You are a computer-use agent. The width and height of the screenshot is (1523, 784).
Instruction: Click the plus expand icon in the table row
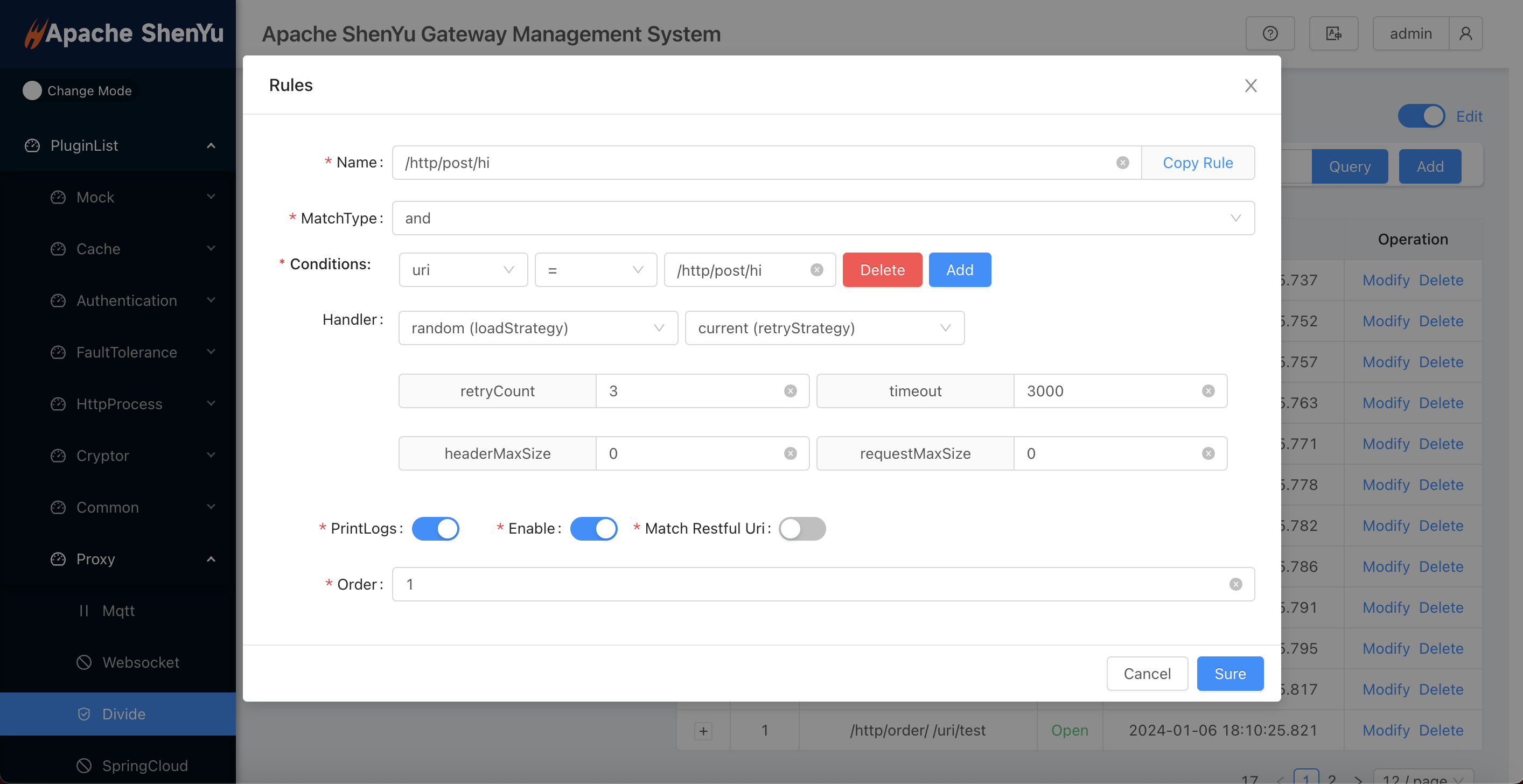pyautogui.click(x=703, y=731)
